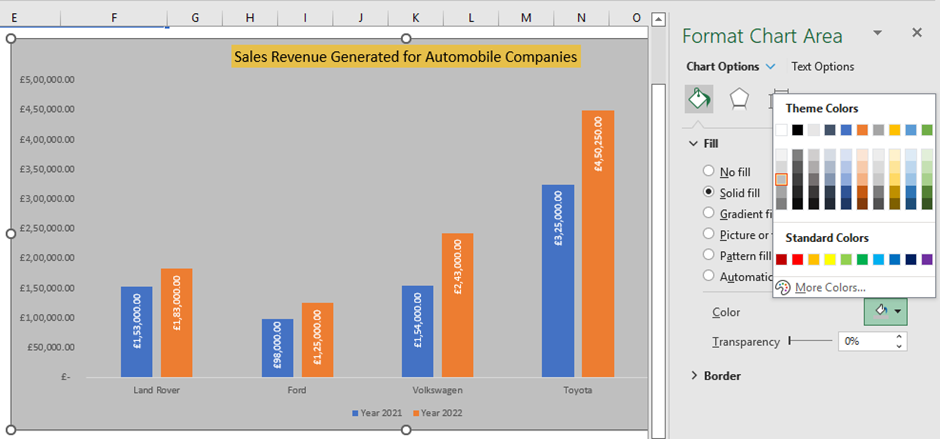Click the fill color bucket button
This screenshot has height=439, width=940.
[x=880, y=311]
